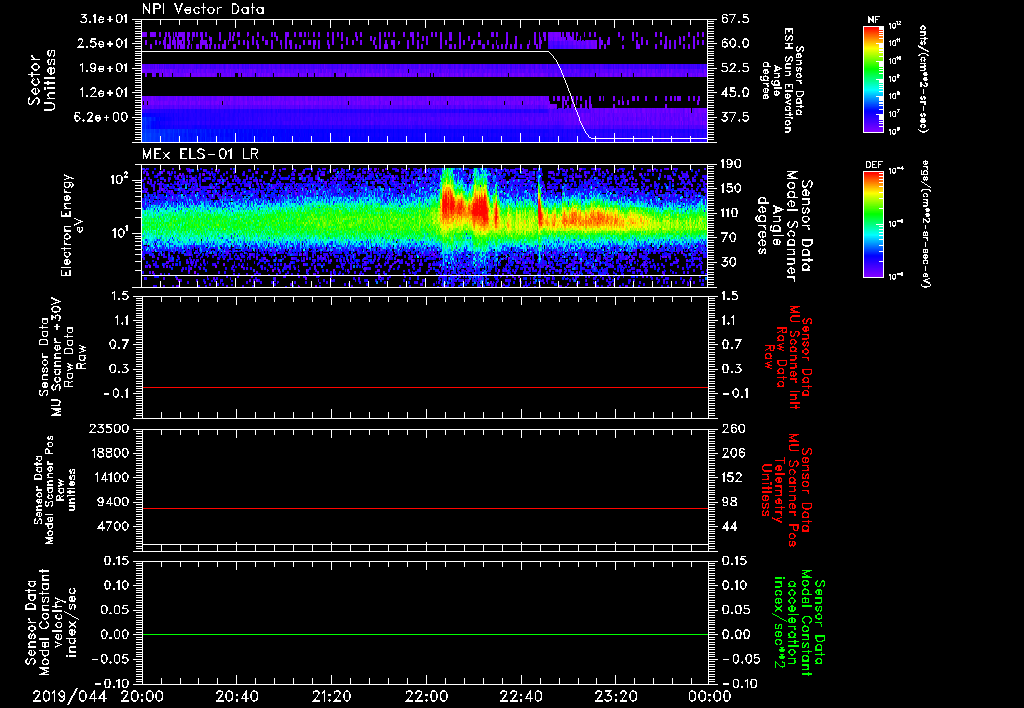Click the "NF" label above the color bar
1024x708 pixels.
click(x=873, y=20)
